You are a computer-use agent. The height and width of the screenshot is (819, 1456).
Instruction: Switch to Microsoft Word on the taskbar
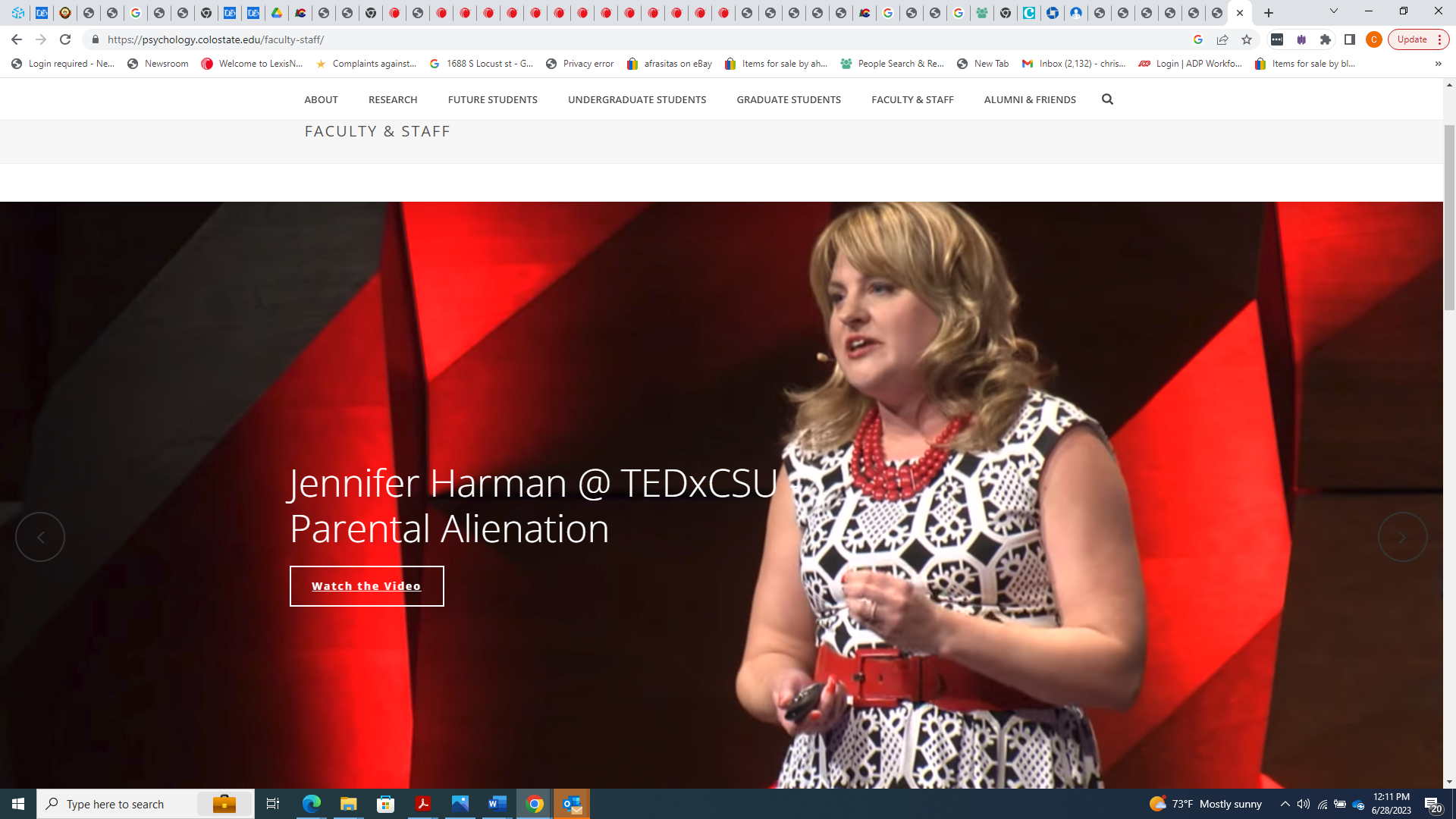click(x=497, y=804)
